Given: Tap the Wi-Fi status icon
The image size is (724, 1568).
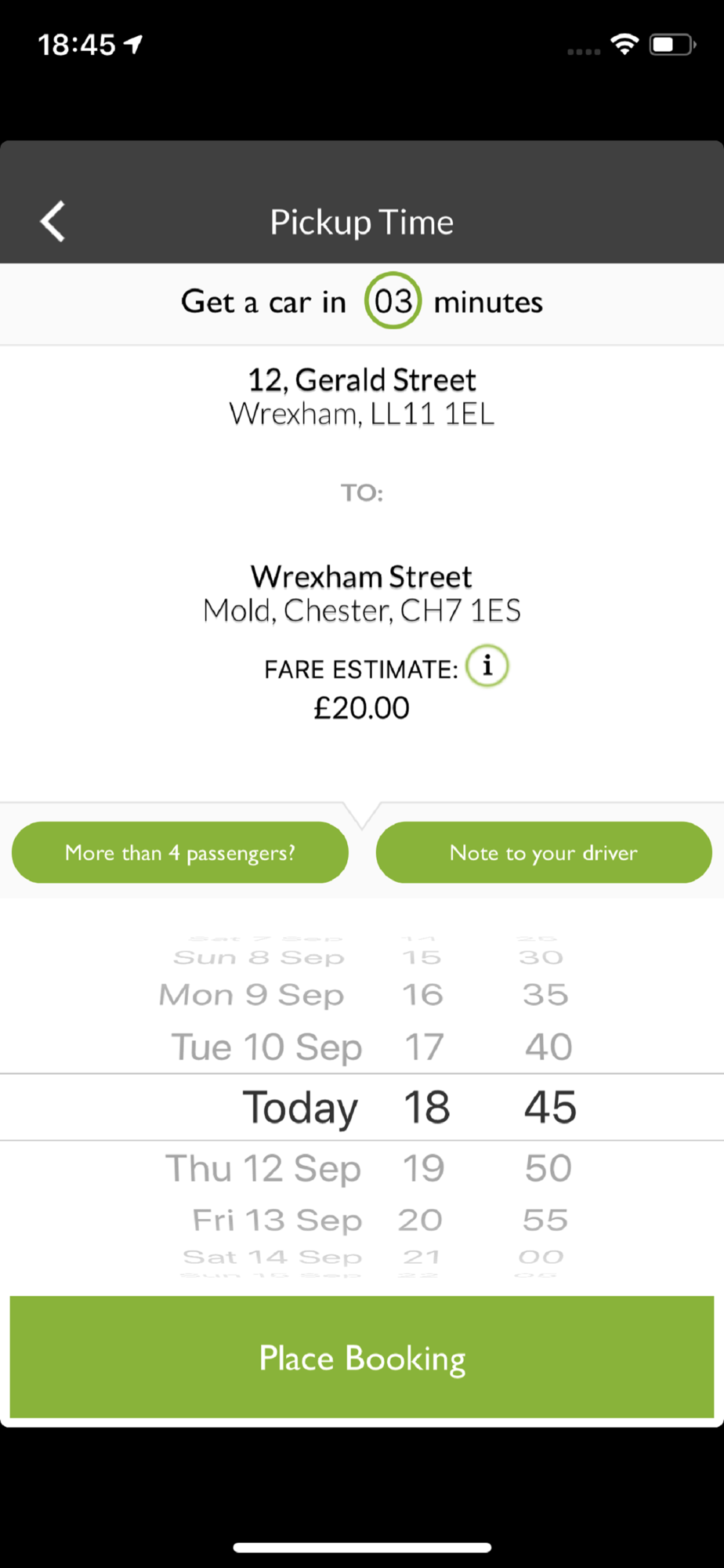Looking at the screenshot, I should pos(624,45).
